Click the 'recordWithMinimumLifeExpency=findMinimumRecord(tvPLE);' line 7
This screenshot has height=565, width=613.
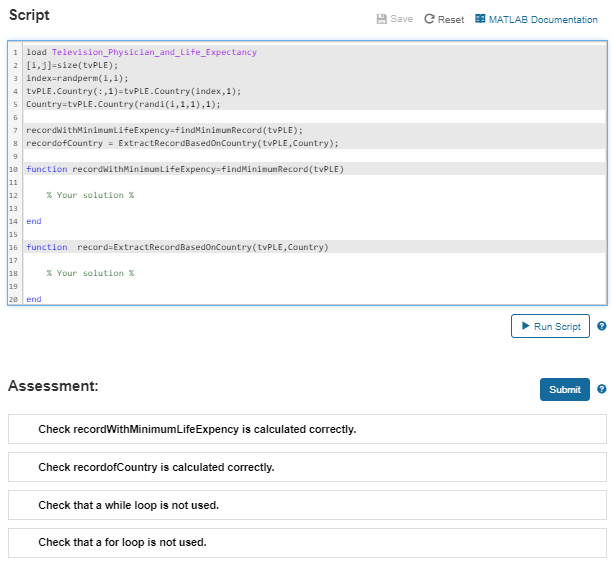click(165, 130)
